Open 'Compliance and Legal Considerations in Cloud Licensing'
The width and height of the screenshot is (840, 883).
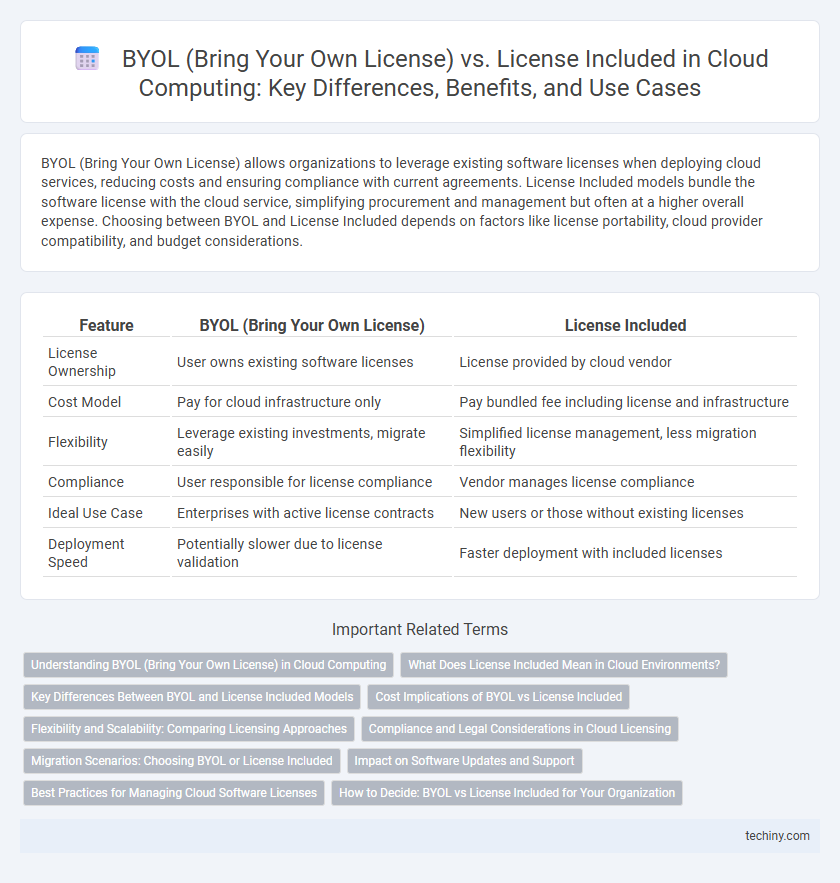coord(520,729)
